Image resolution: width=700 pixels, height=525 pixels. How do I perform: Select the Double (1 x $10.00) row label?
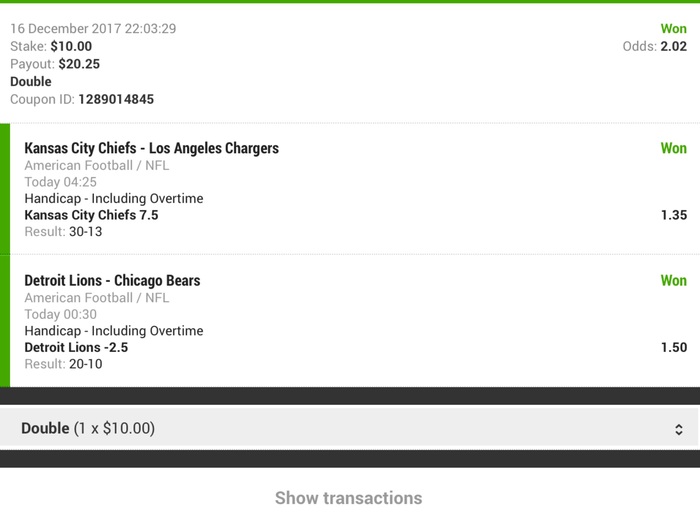88,428
